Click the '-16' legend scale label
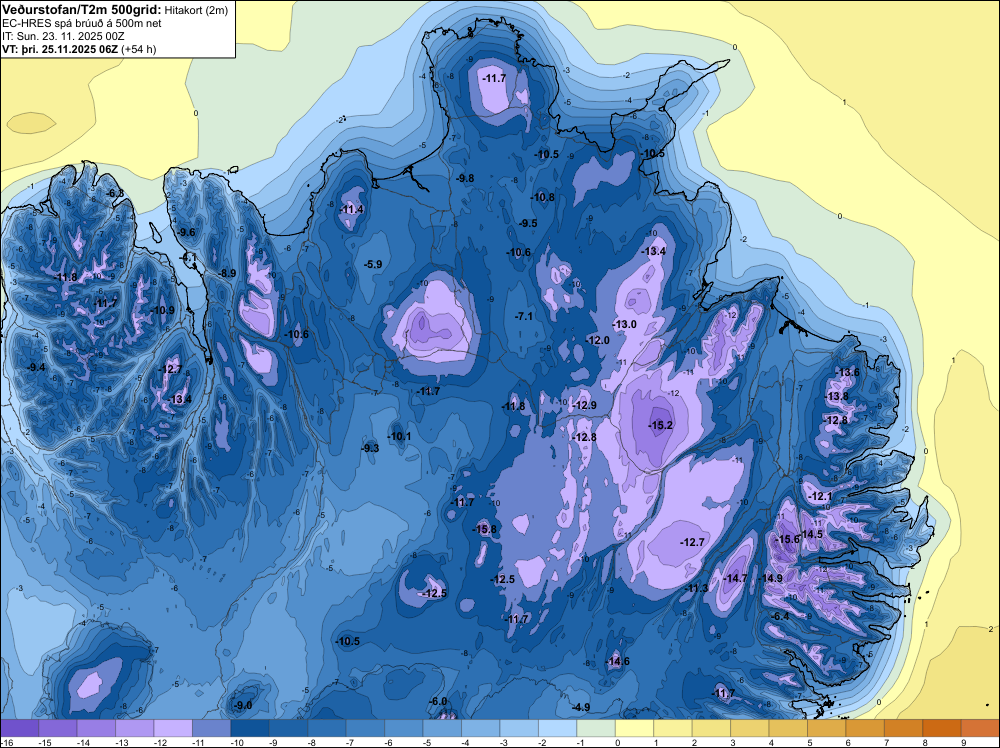Image resolution: width=1000 pixels, height=748 pixels. click(7, 742)
